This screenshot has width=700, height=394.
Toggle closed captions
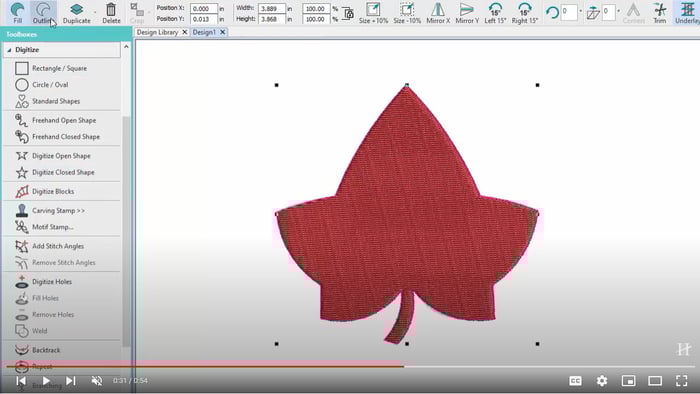click(x=575, y=381)
